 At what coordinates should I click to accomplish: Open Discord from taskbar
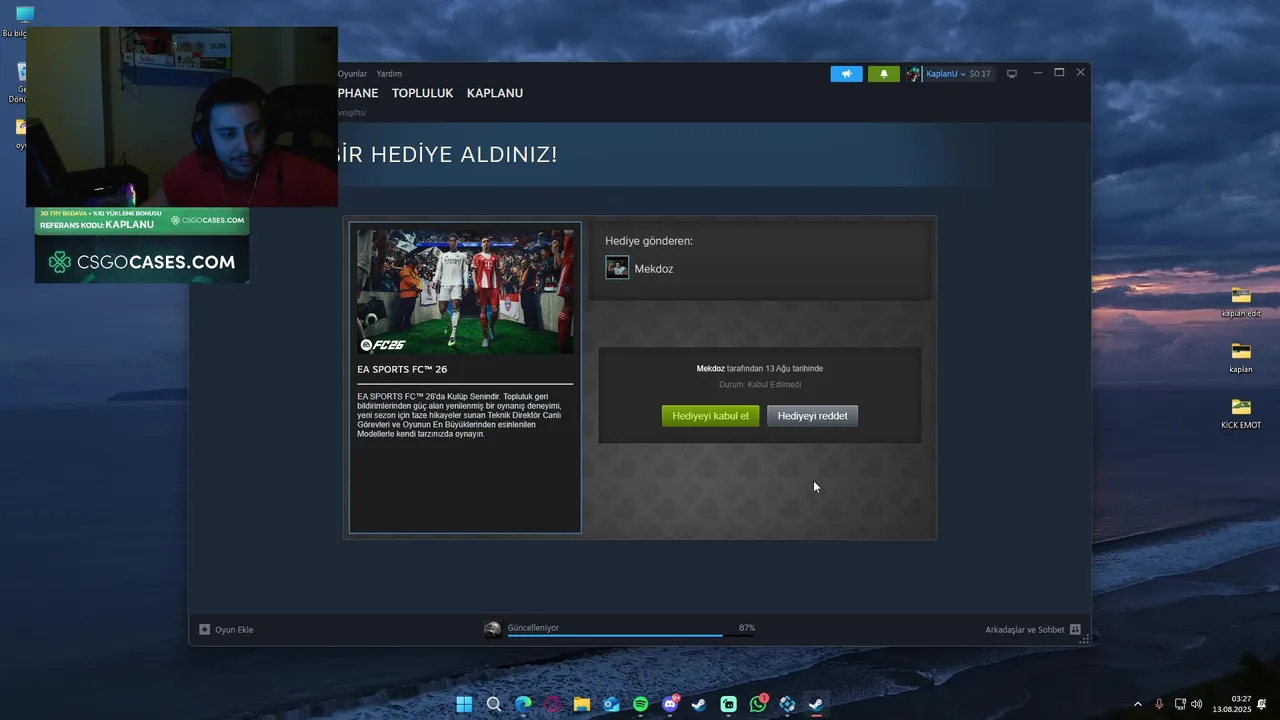tap(670, 704)
